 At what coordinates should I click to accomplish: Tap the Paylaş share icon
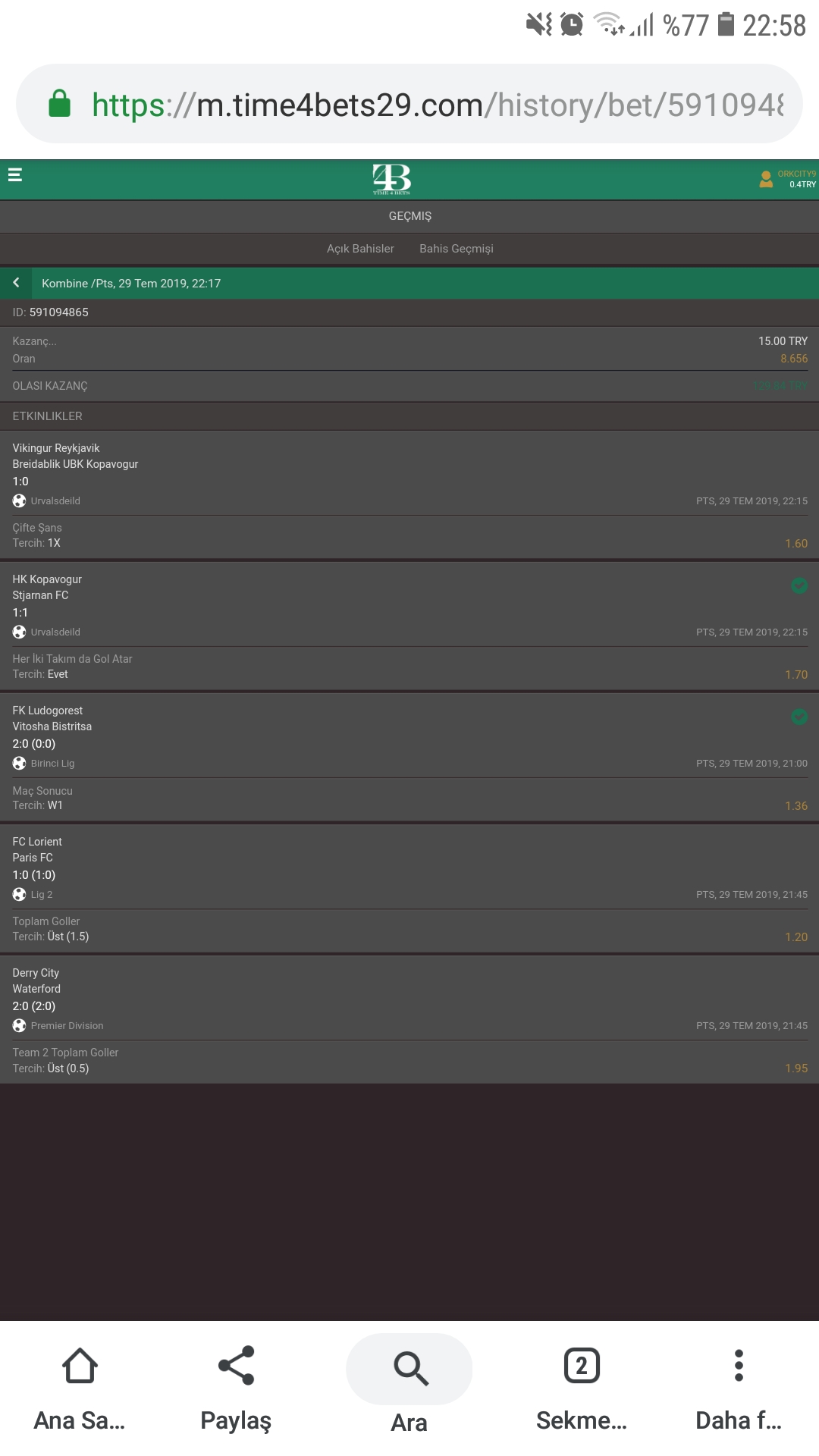(236, 1366)
